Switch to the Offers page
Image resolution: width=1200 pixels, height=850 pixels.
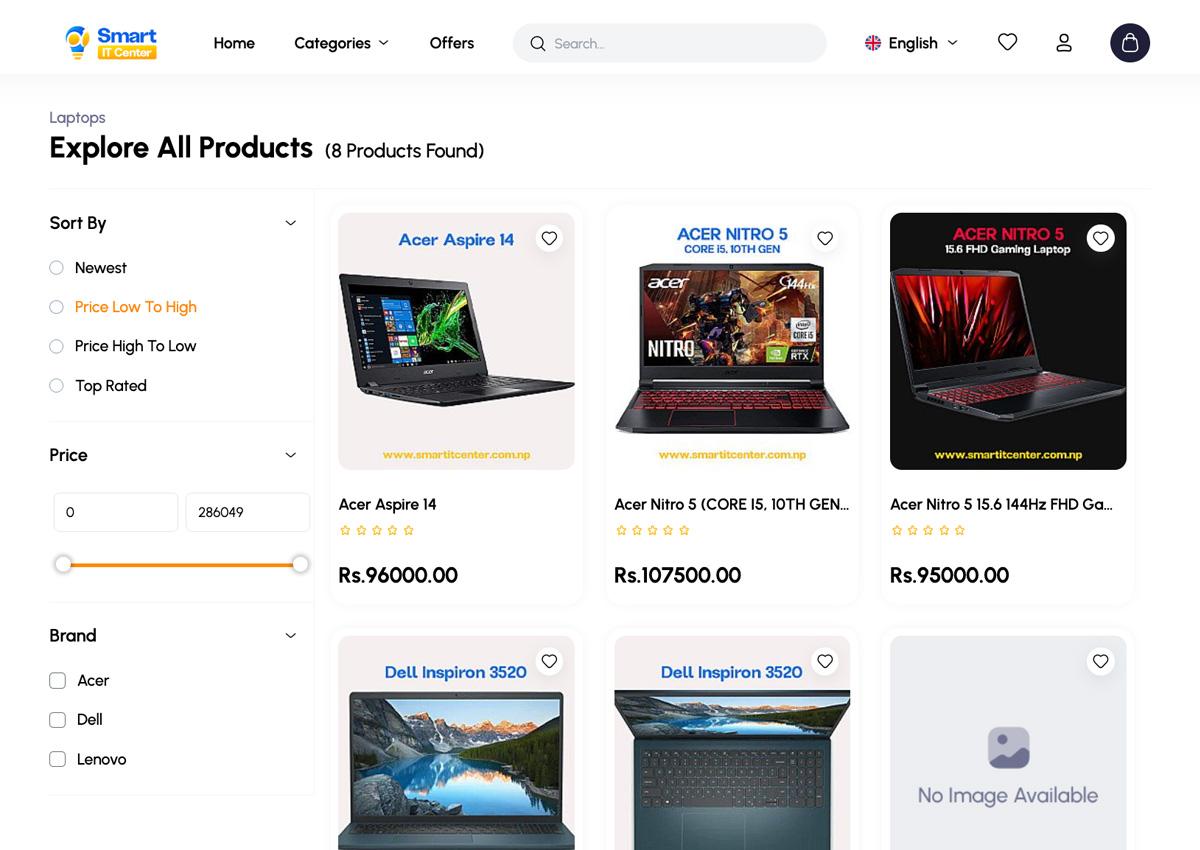[451, 43]
